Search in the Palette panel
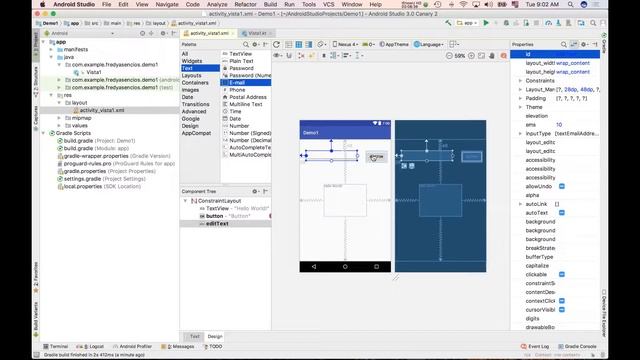This screenshot has height=360, width=640. (246, 44)
